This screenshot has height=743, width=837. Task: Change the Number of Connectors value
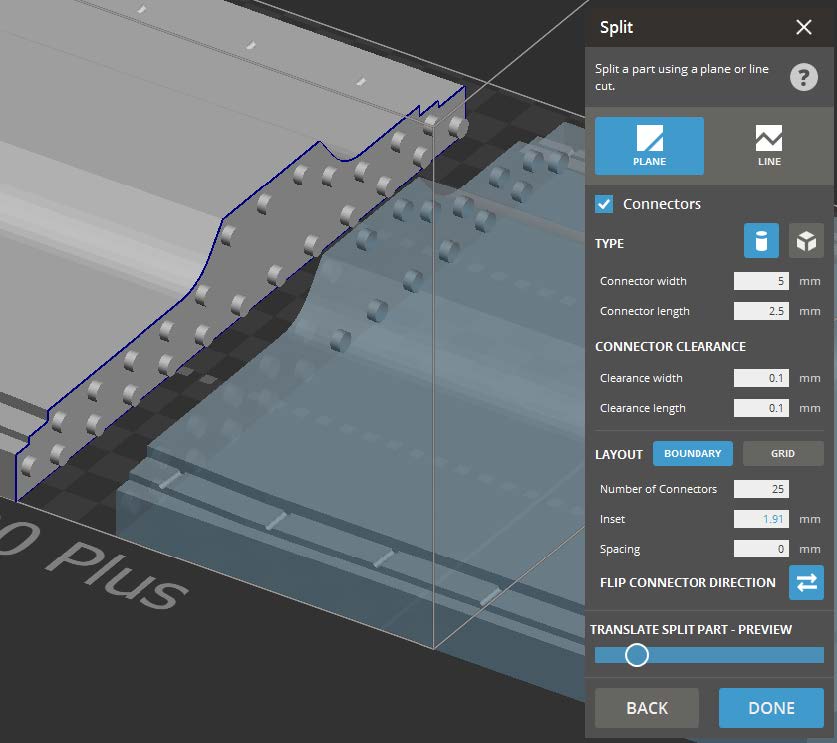tap(760, 489)
